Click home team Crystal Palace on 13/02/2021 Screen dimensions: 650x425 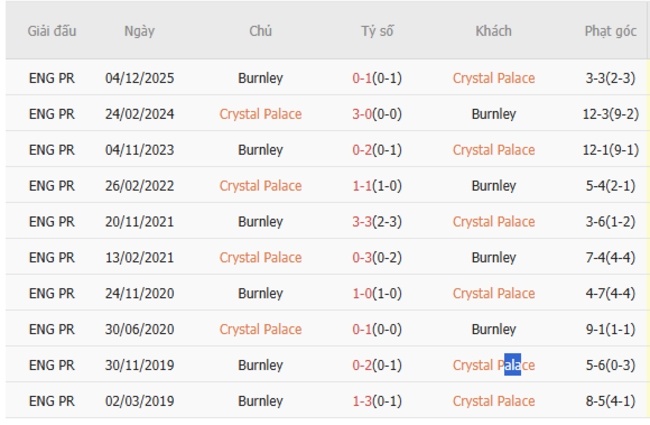(x=260, y=258)
